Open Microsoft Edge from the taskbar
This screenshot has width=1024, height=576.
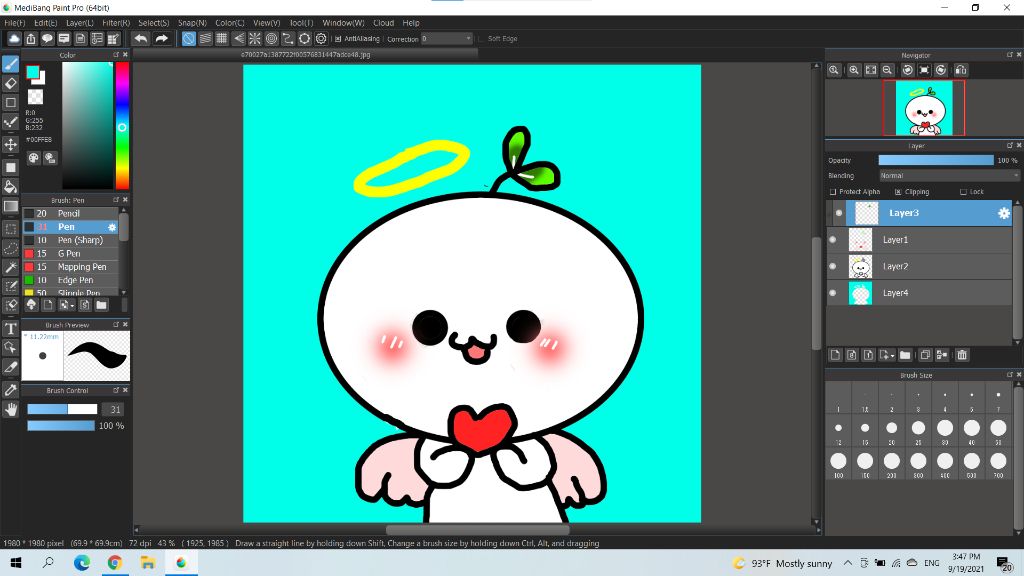click(82, 562)
